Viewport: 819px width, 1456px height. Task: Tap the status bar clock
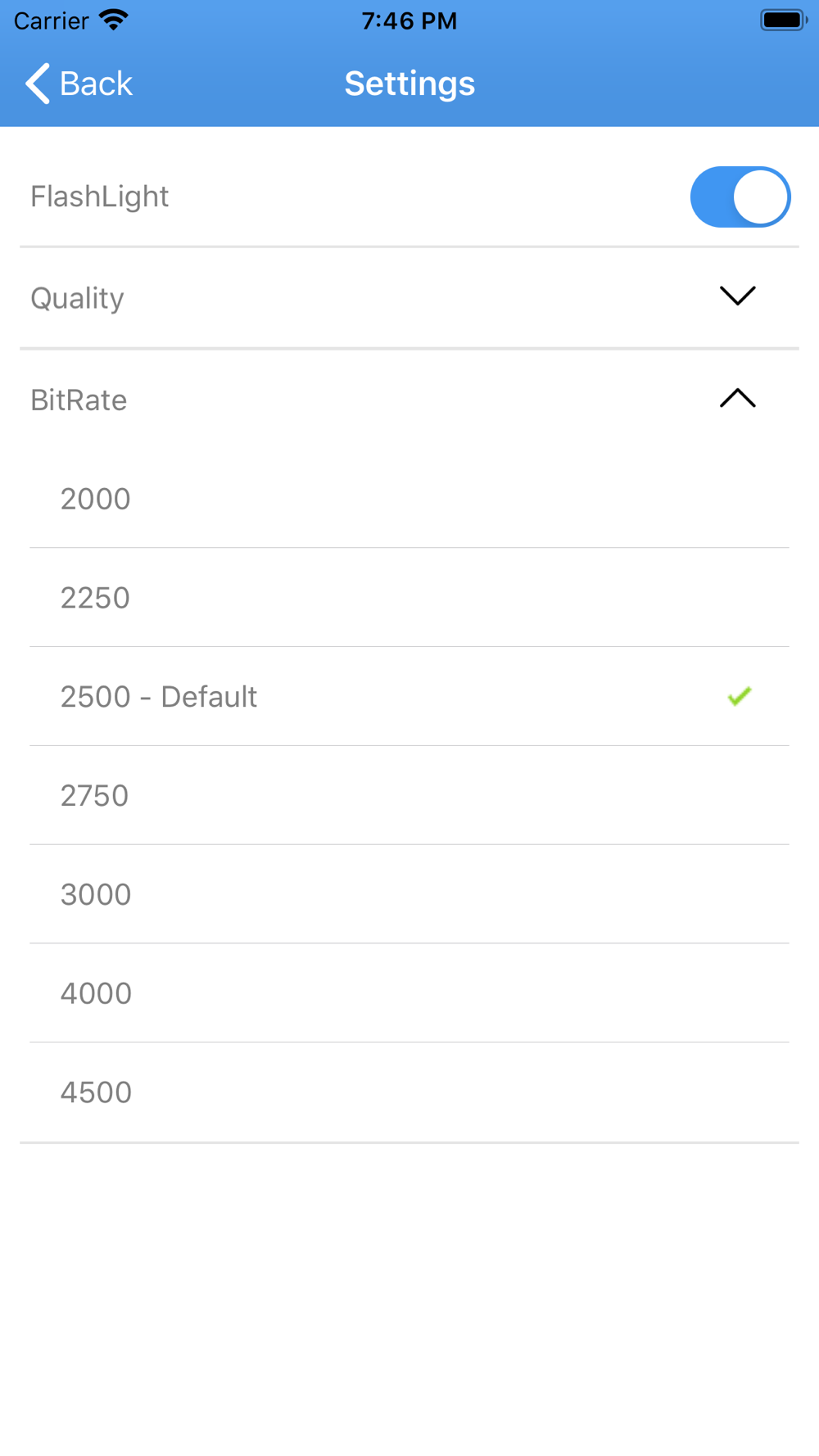coord(409,20)
